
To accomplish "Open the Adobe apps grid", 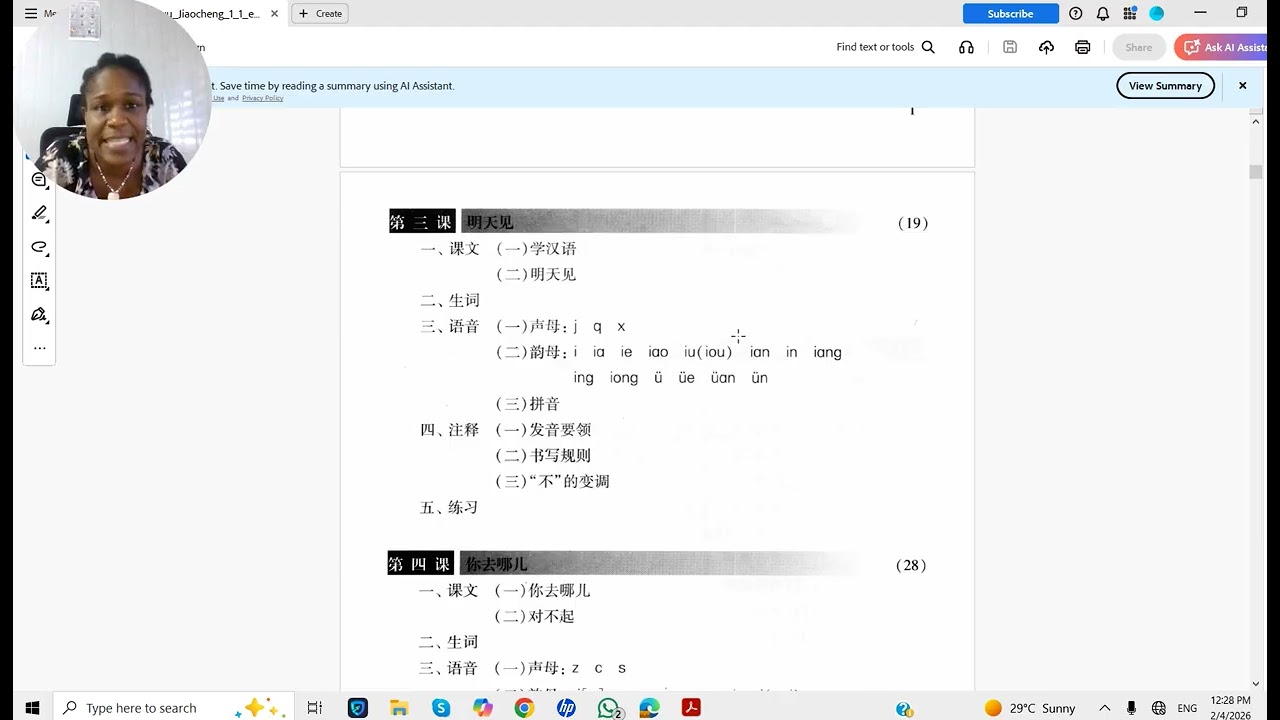I will coord(1130,14).
